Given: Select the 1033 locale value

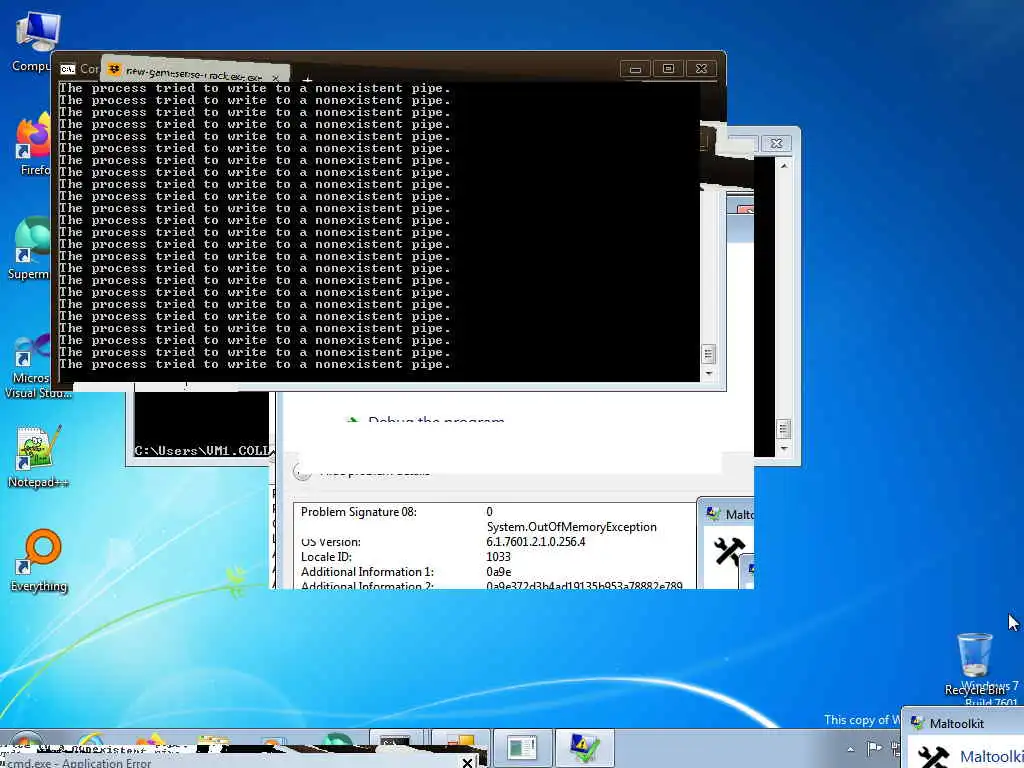Looking at the screenshot, I should tap(498, 557).
